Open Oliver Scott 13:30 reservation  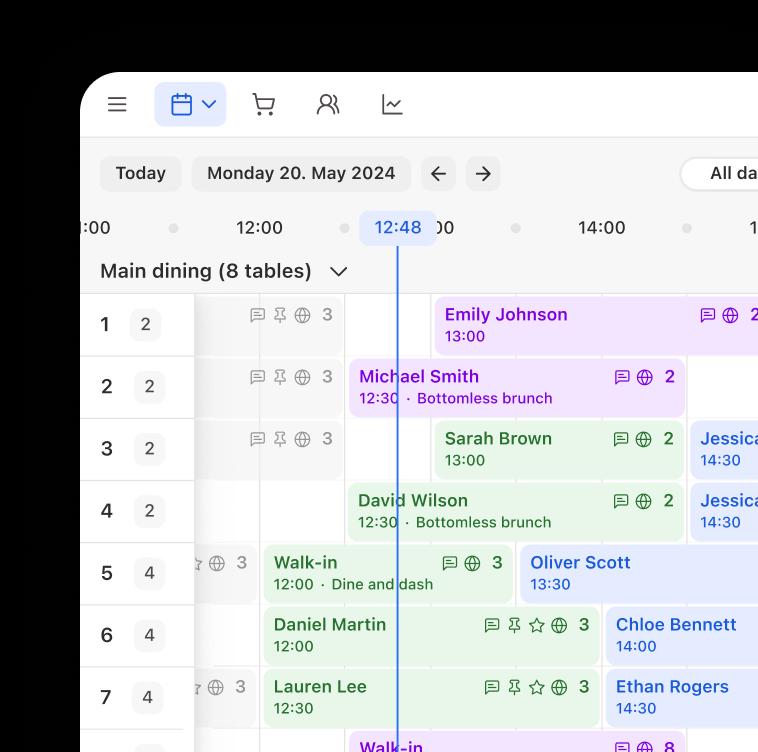[620, 573]
